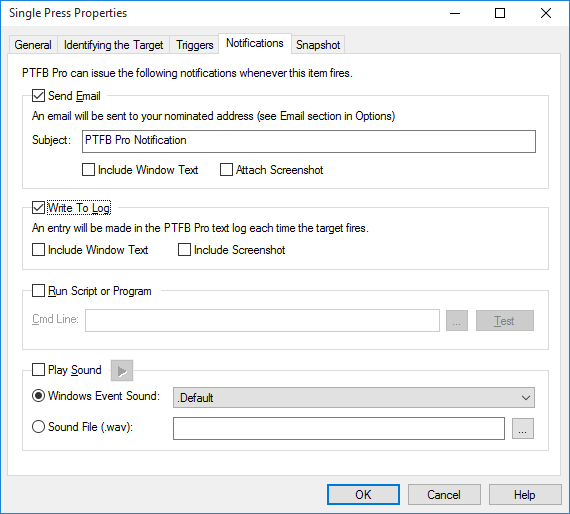The height and width of the screenshot is (514, 570).
Task: Choose the Windows Event Sound radio option
Action: coord(39,395)
